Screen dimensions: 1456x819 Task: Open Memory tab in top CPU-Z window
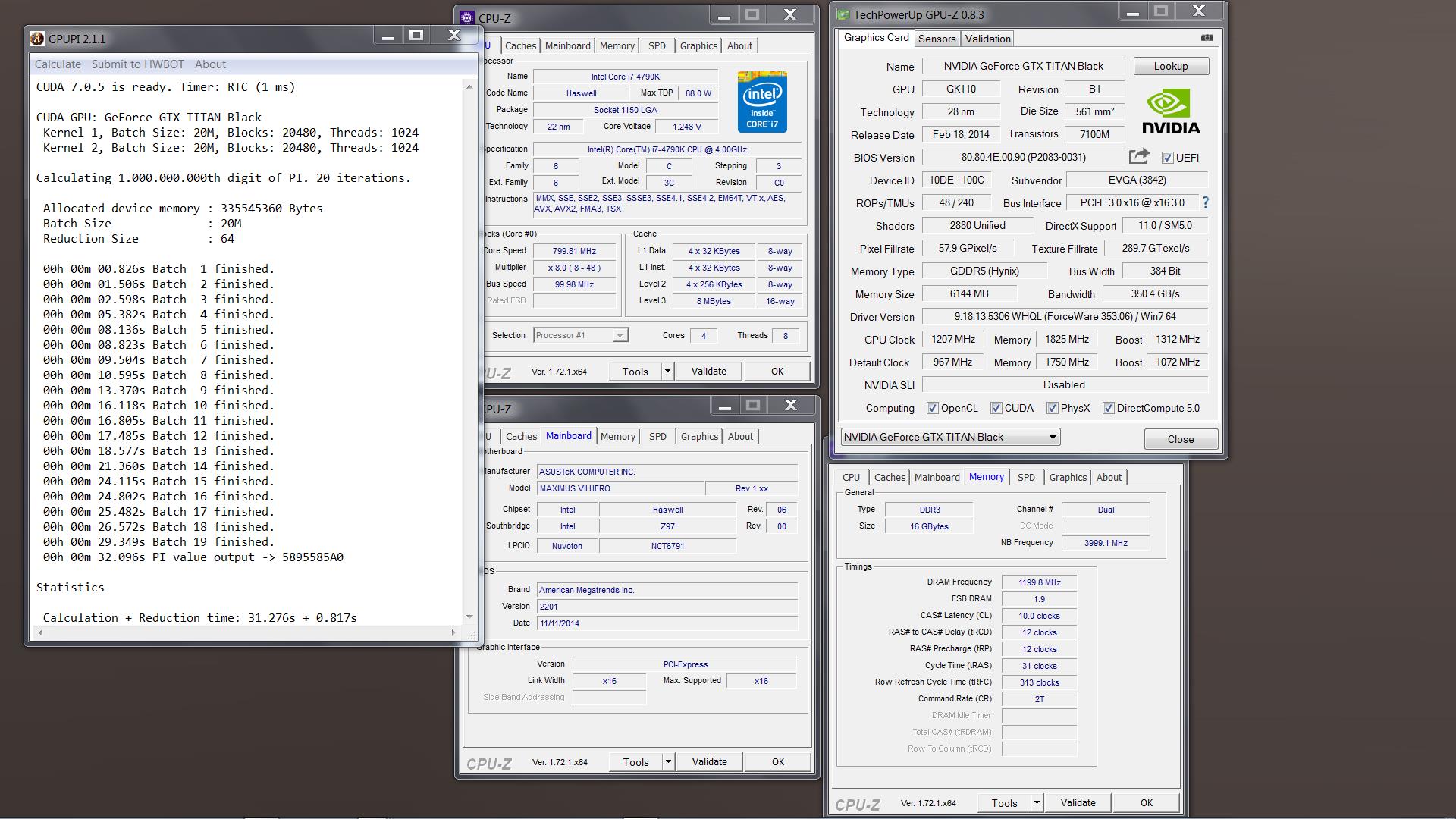(x=617, y=45)
